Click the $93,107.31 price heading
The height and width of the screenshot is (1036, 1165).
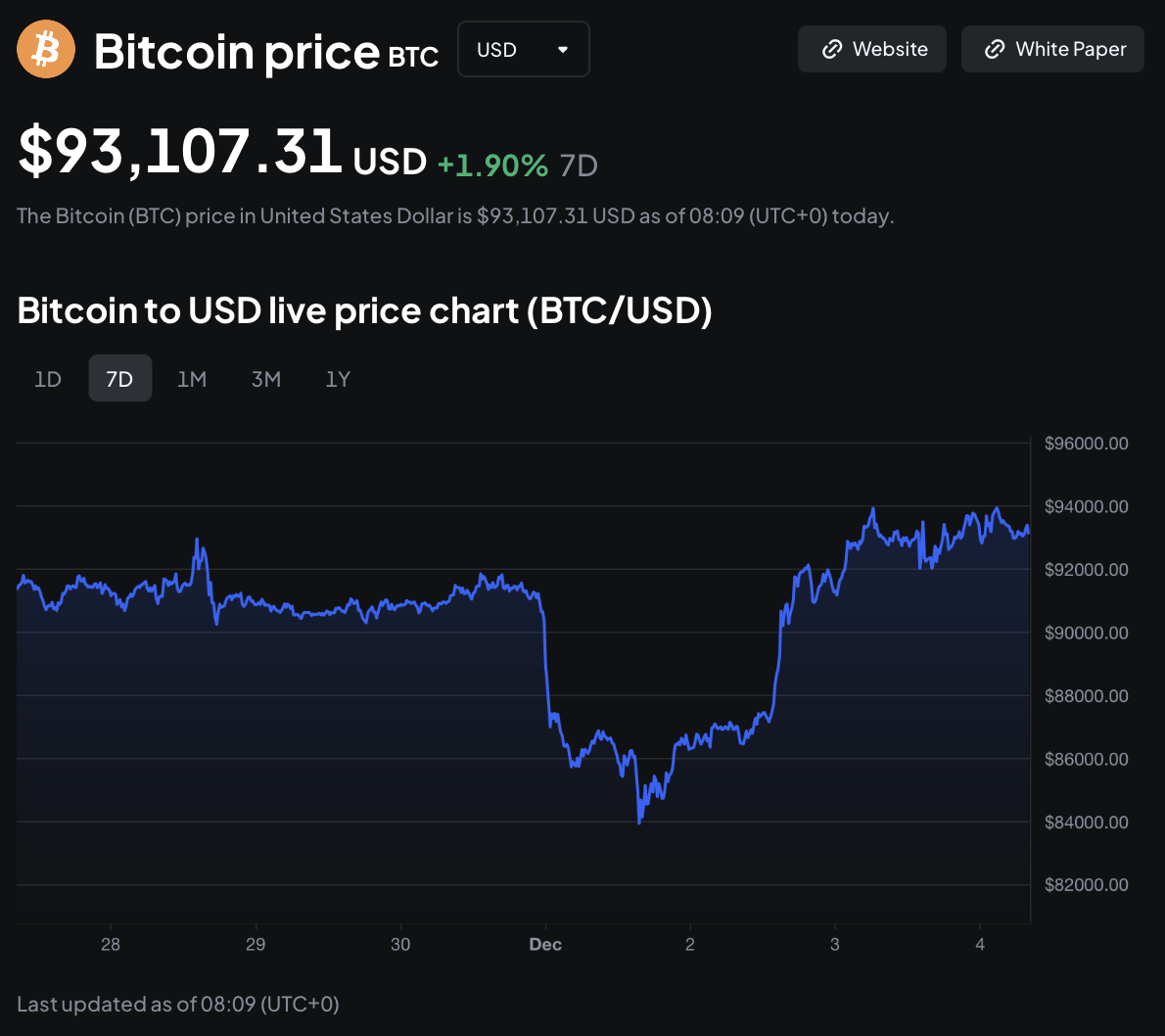pos(180,152)
